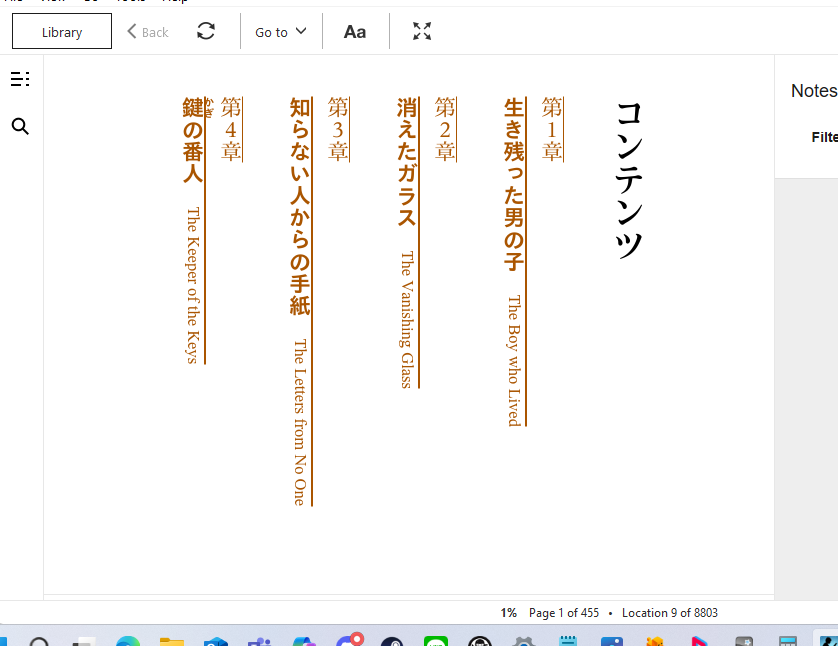Click the 1% reading progress indicator
Screen dimensions: 838x646
pyautogui.click(x=508, y=613)
